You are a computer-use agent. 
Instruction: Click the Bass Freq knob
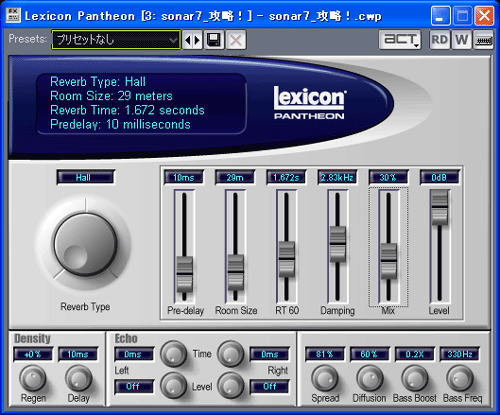pyautogui.click(x=460, y=378)
